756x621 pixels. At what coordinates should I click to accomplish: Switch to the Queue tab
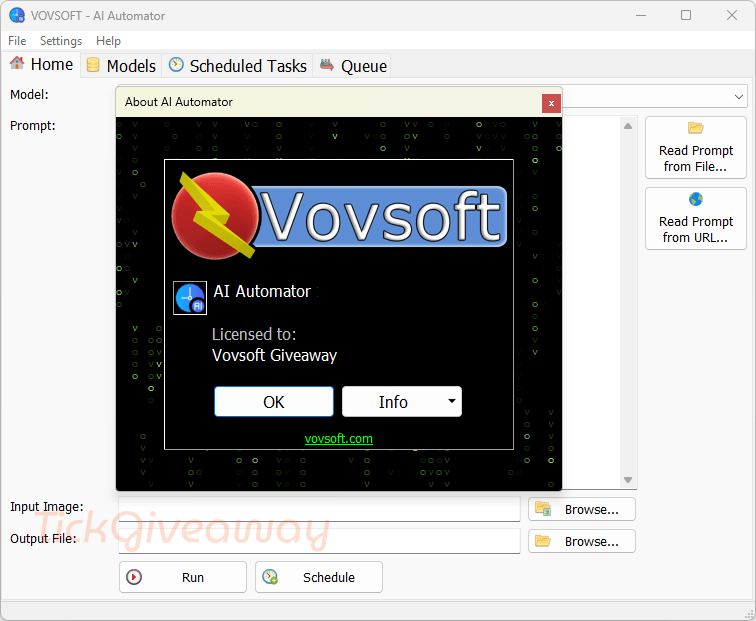pyautogui.click(x=352, y=66)
